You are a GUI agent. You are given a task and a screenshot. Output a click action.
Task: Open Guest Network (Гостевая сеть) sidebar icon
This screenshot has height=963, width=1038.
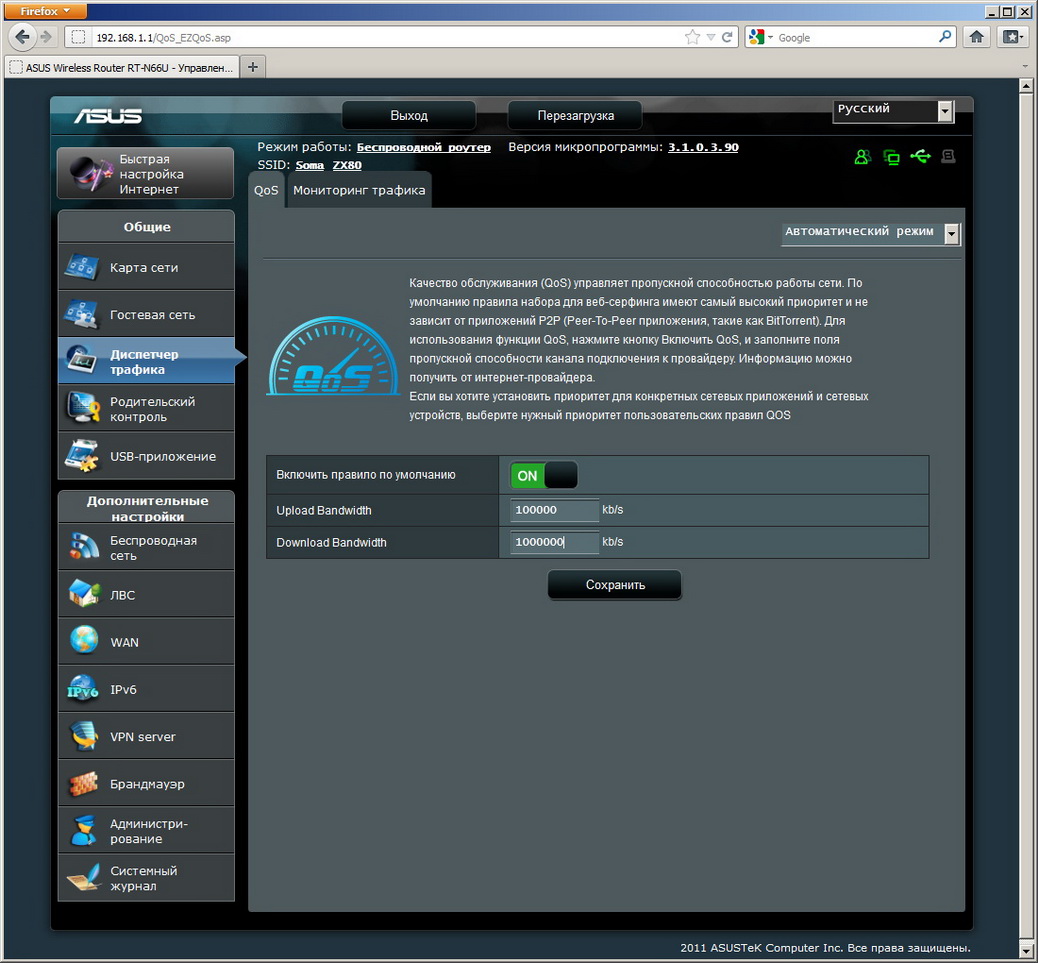click(x=82, y=315)
